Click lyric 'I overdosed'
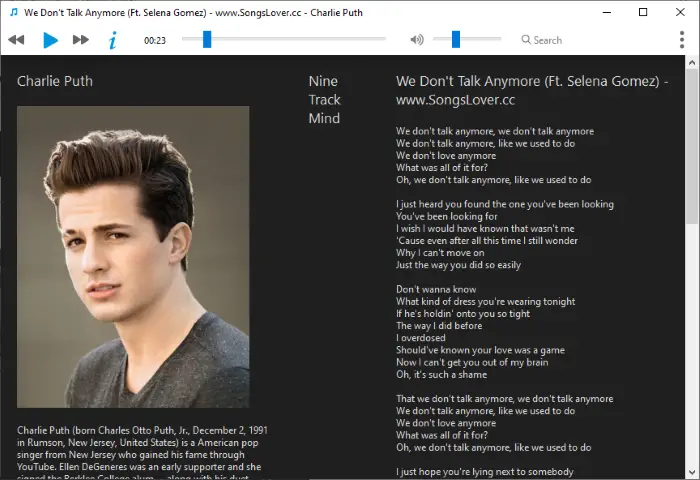The image size is (700, 480). click(421, 338)
